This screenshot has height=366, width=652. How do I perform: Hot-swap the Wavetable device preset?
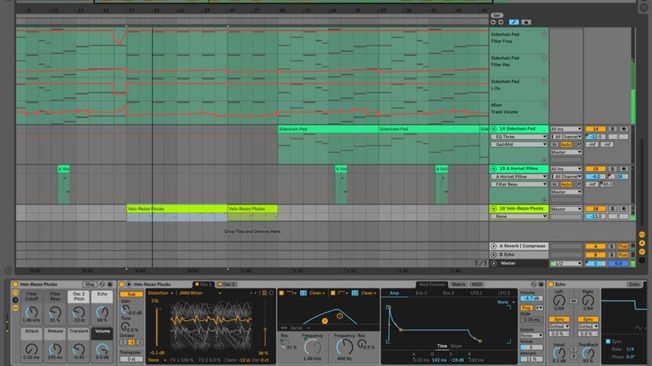click(533, 284)
